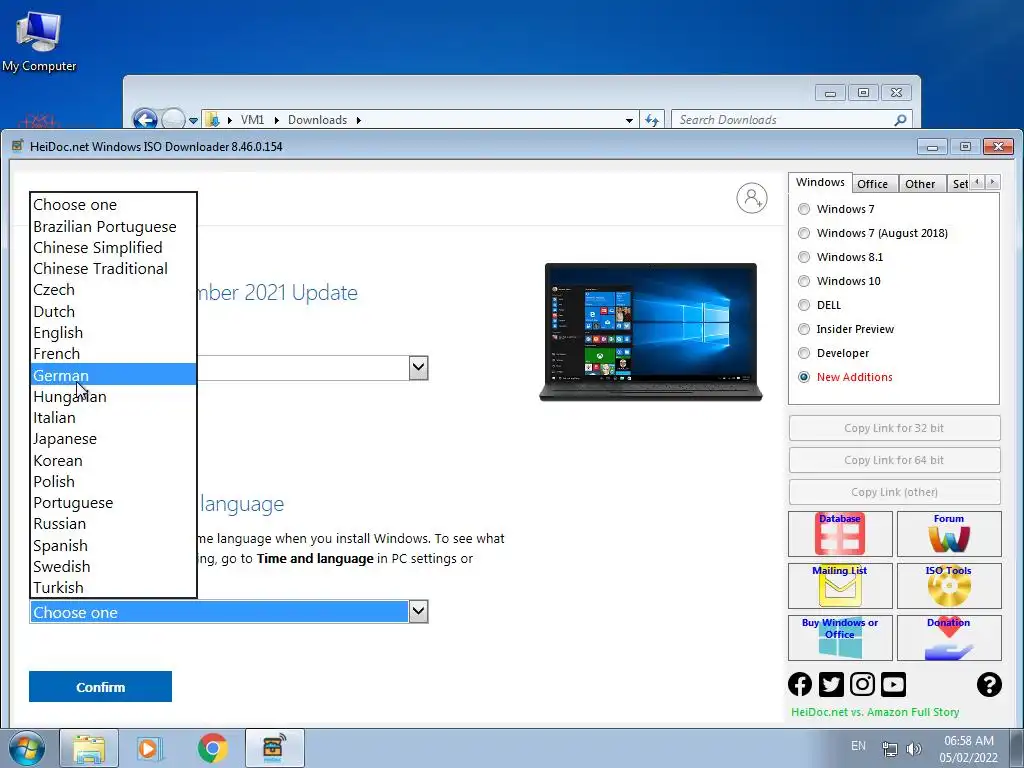Select the Windows 8.1 radio button
The image size is (1024, 768).
804,257
